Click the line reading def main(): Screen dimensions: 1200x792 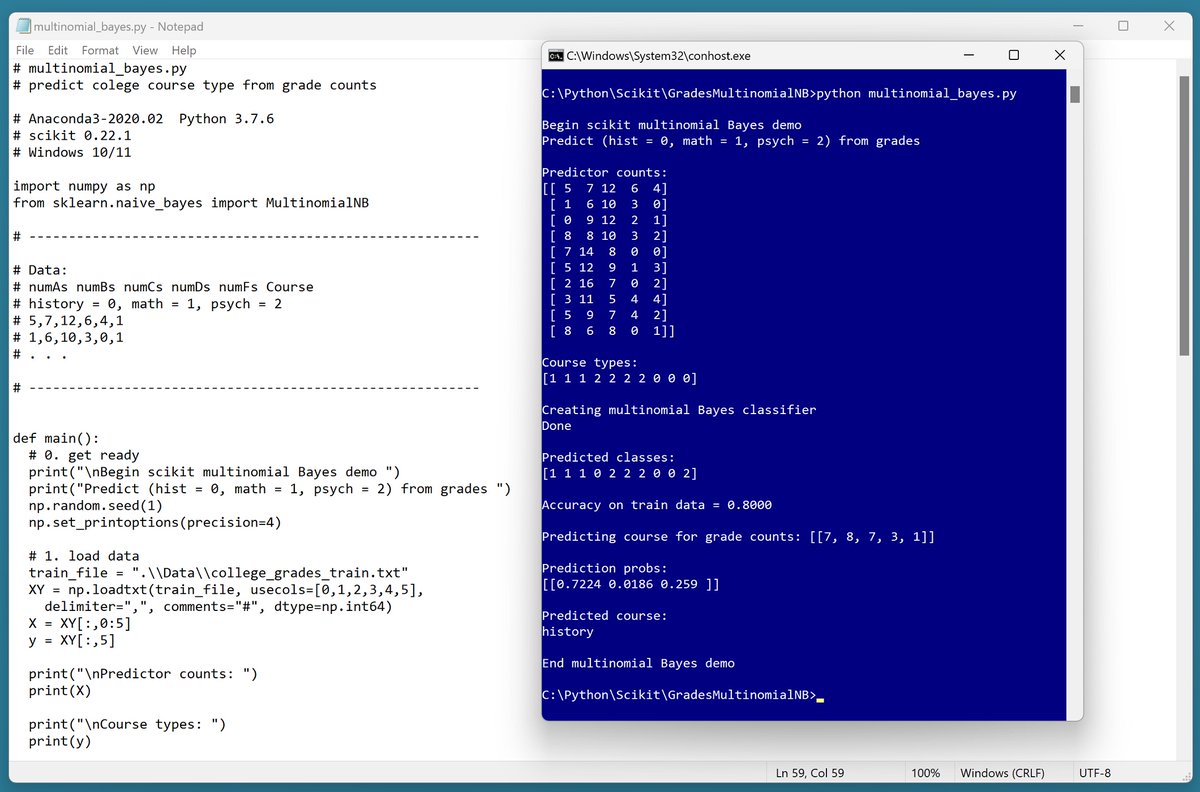[x=55, y=437]
